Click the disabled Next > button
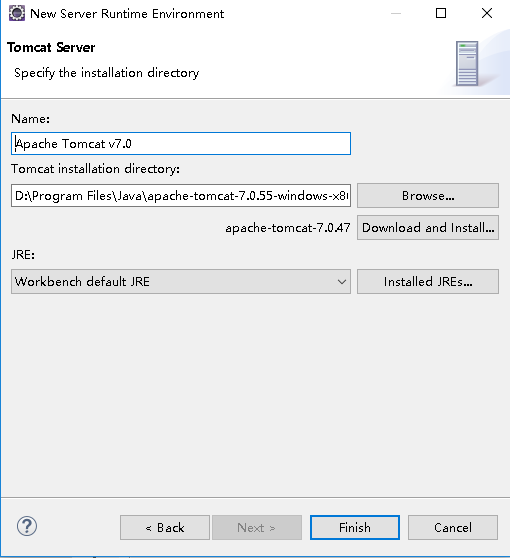The image size is (510, 558). coord(257,527)
